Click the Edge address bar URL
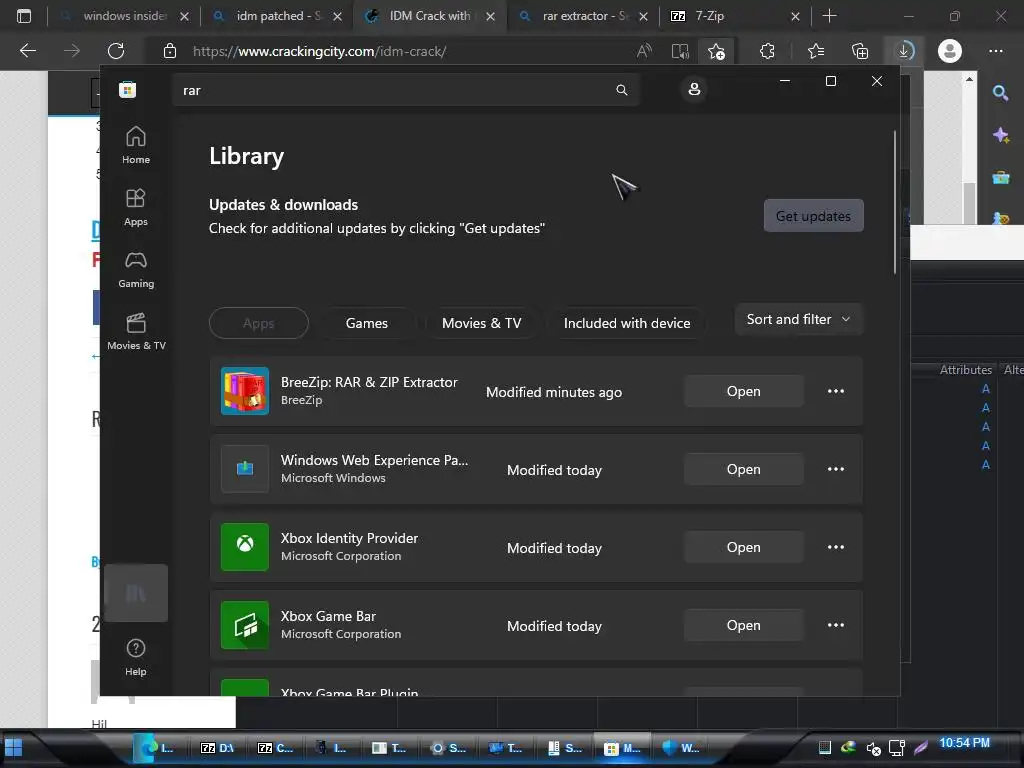This screenshot has width=1024, height=768. point(319,51)
